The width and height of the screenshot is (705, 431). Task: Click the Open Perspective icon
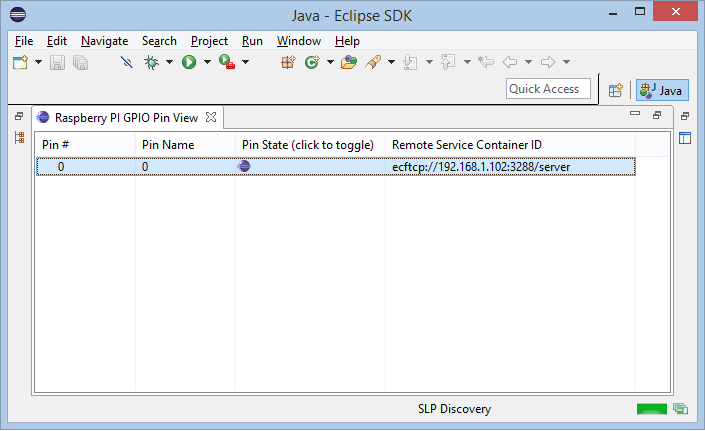616,90
